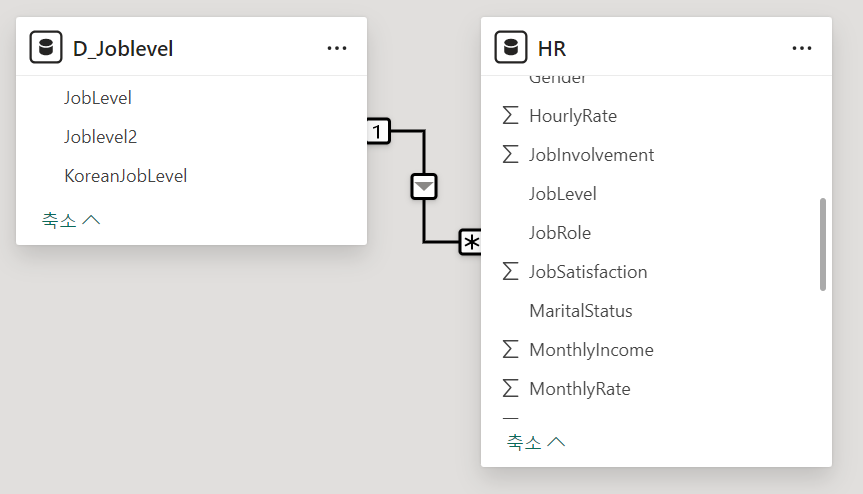Viewport: 863px width, 494px height.
Task: Select the JobRole field
Action: tap(560, 233)
